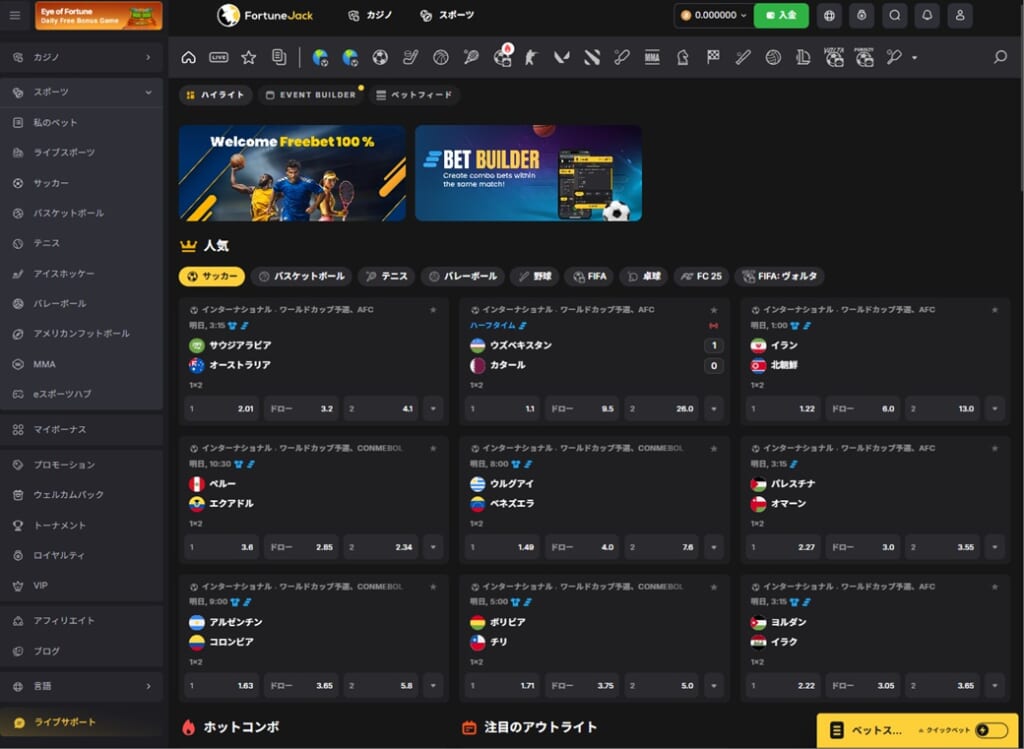
Task: Favorite the Uzbekistan vs Qatar match star
Action: click(714, 310)
